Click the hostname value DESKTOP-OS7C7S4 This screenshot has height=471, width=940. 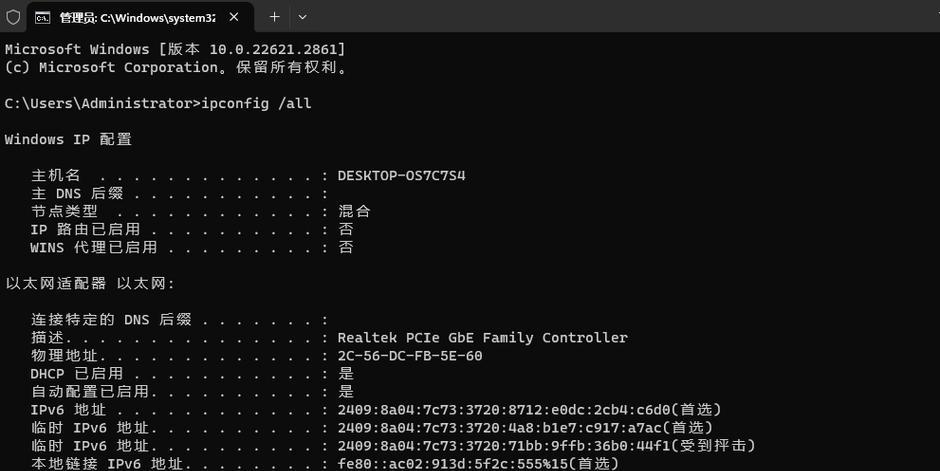click(x=402, y=176)
